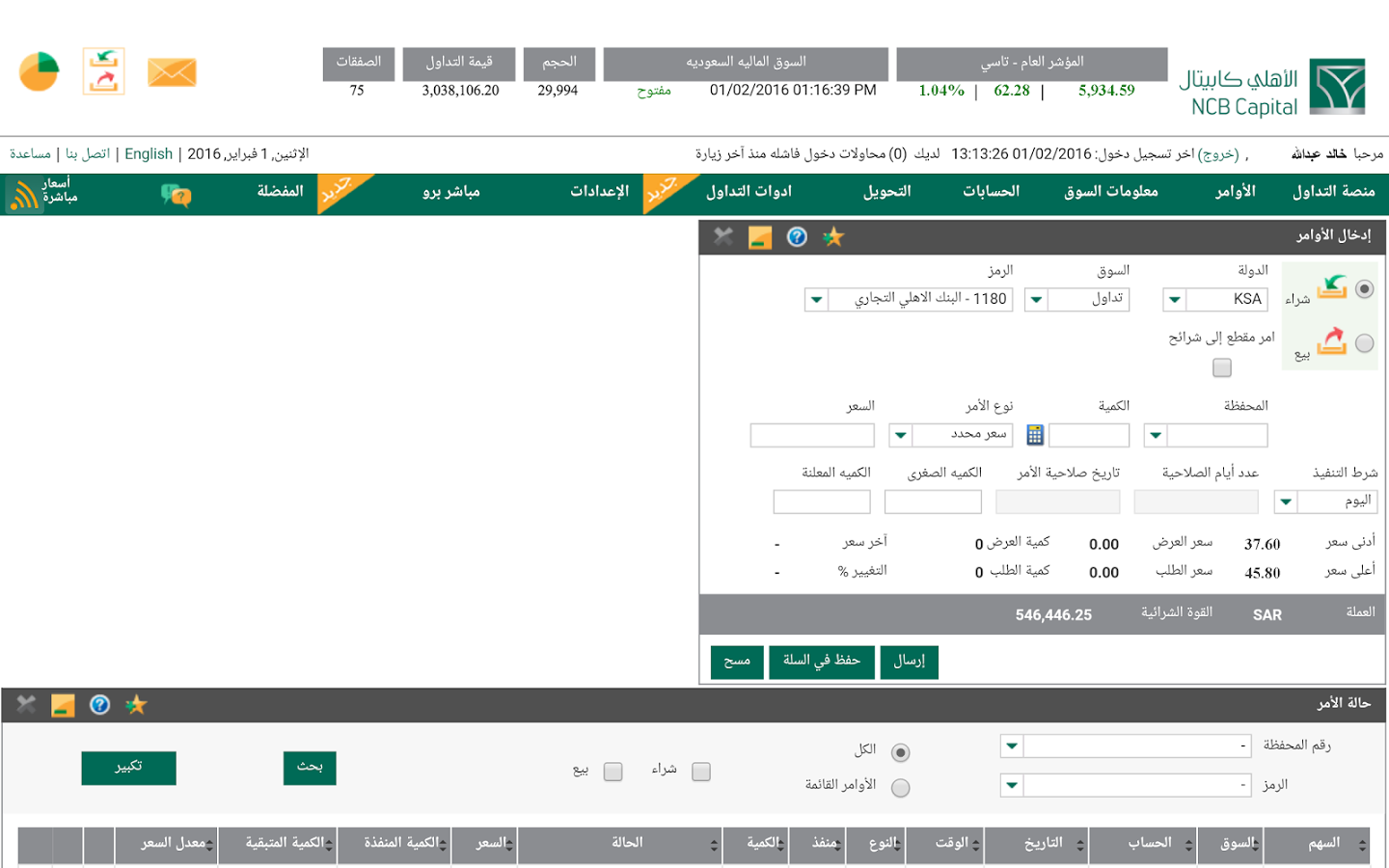Open the Accounts (الحسابات) menu

(991, 192)
